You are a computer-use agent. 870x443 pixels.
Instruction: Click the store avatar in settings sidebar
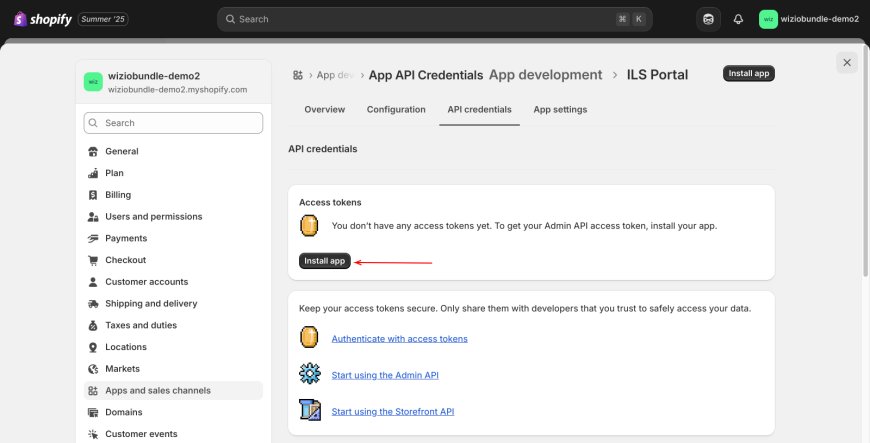(93, 82)
